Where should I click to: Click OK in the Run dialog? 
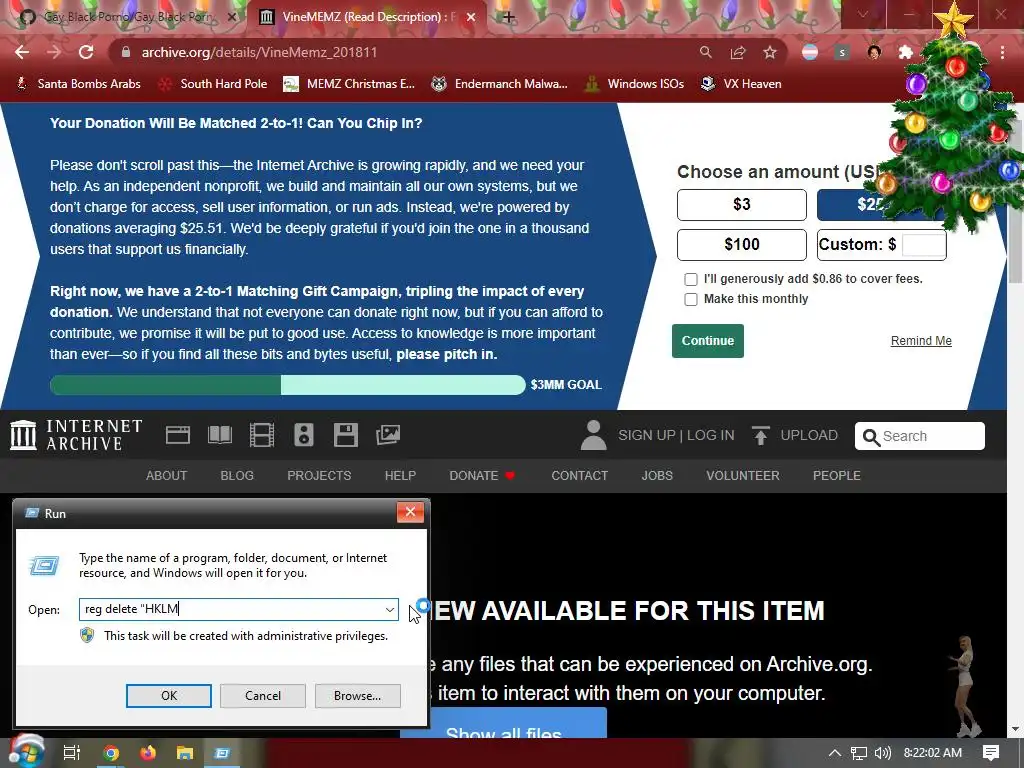point(168,696)
